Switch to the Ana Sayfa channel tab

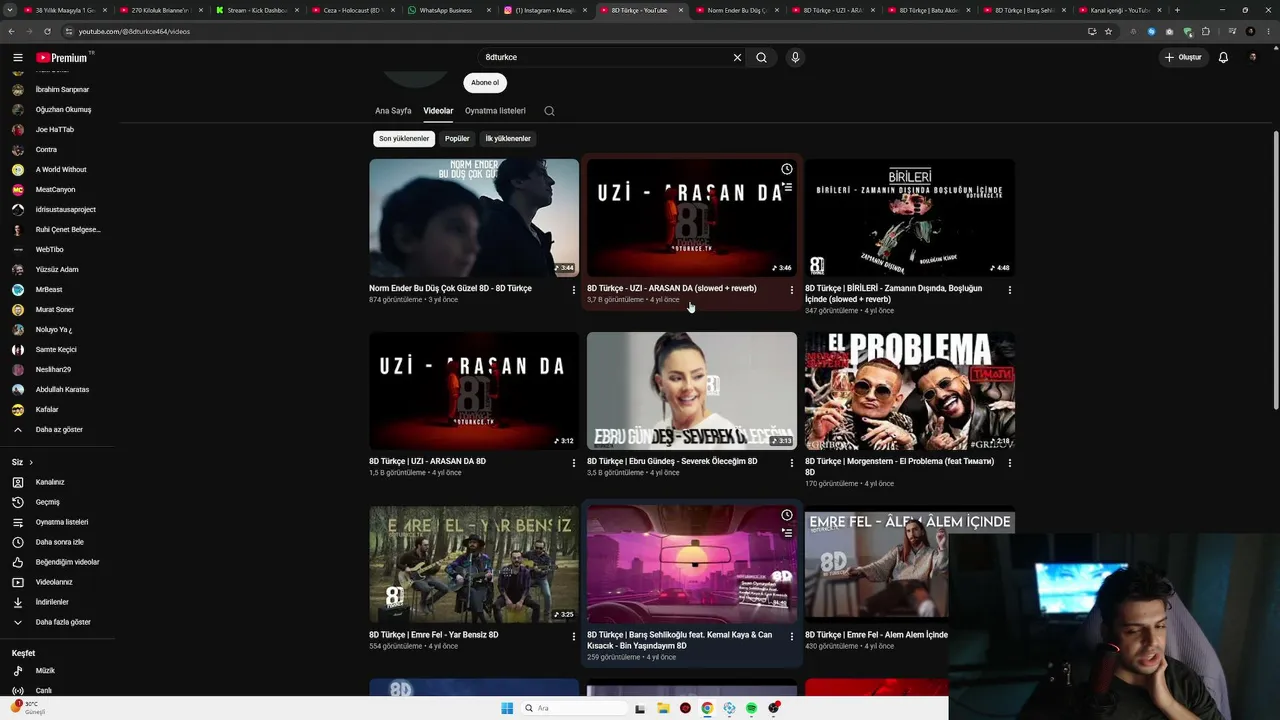[393, 111]
